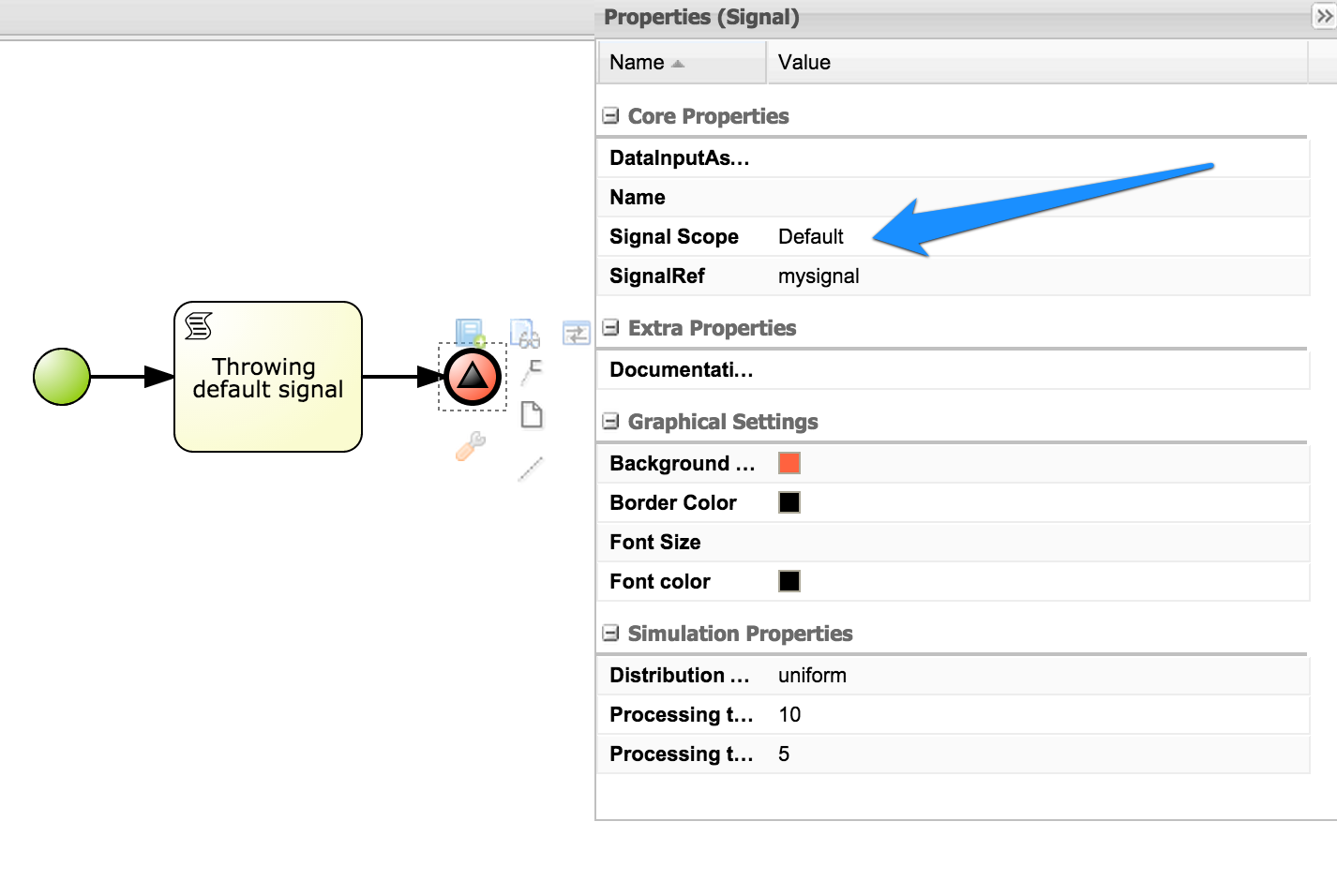Click the Background color swatch
The width and height of the screenshot is (1337, 896).
(x=789, y=462)
